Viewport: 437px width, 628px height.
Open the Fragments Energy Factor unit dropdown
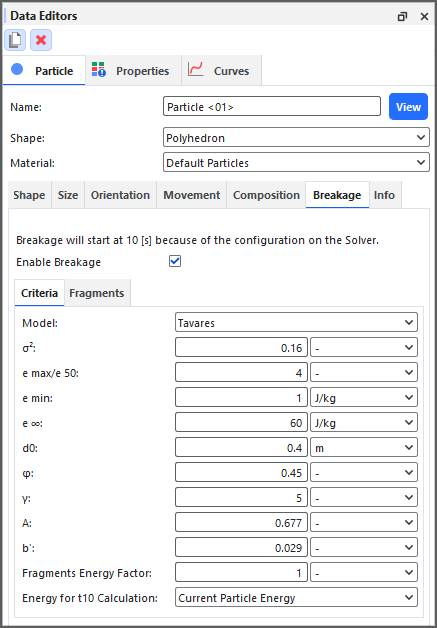364,573
